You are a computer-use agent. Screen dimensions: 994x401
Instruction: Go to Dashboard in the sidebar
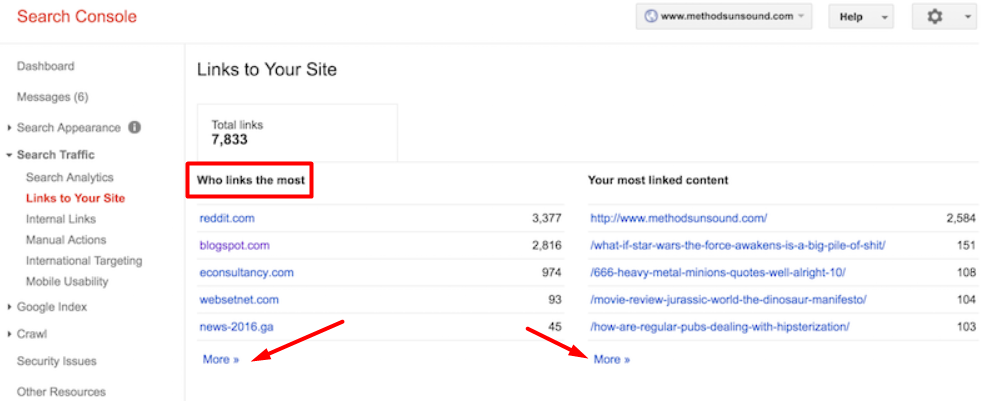(x=46, y=66)
